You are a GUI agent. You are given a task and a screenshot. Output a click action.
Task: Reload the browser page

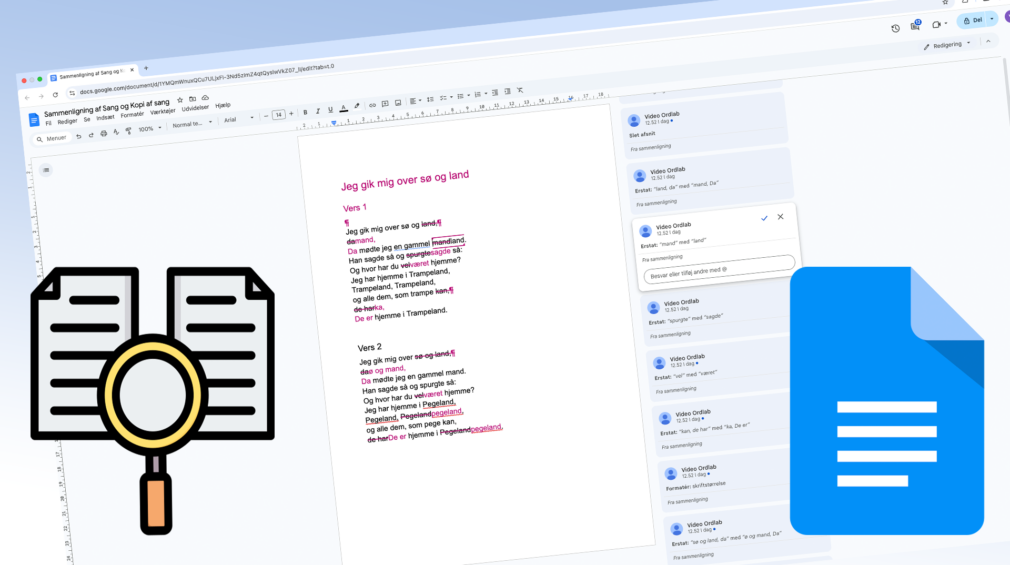[55, 95]
